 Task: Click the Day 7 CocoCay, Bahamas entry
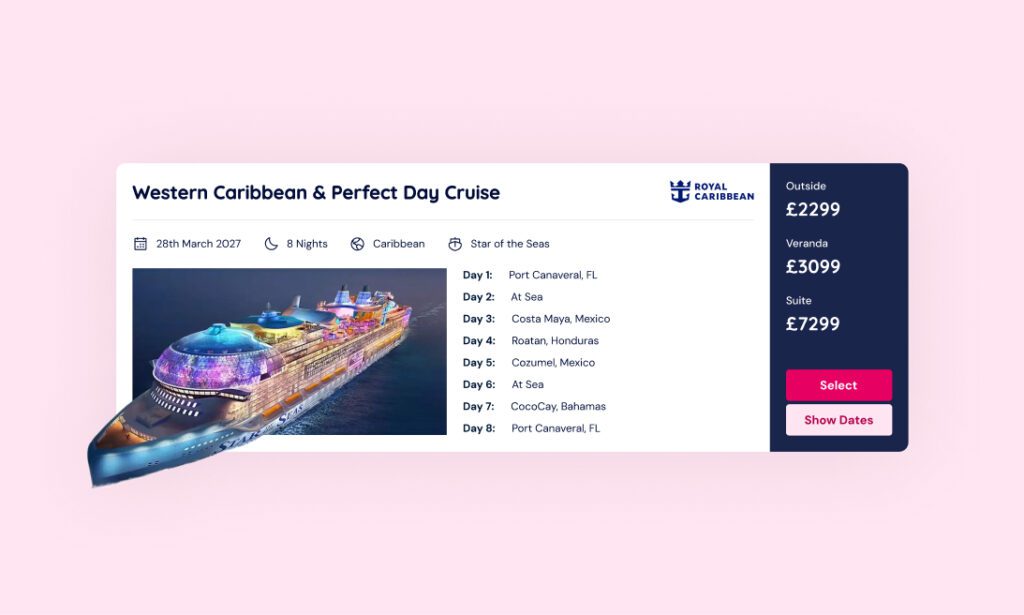534,406
